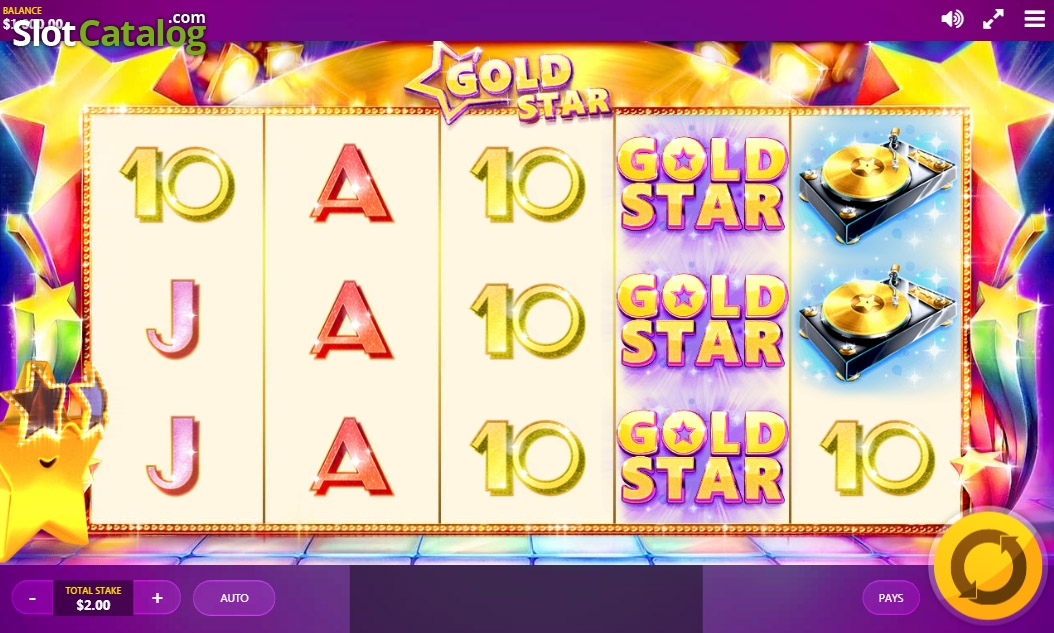Click the SlotCatalog.com watermark link
1054x633 pixels.
[x=109, y=32]
